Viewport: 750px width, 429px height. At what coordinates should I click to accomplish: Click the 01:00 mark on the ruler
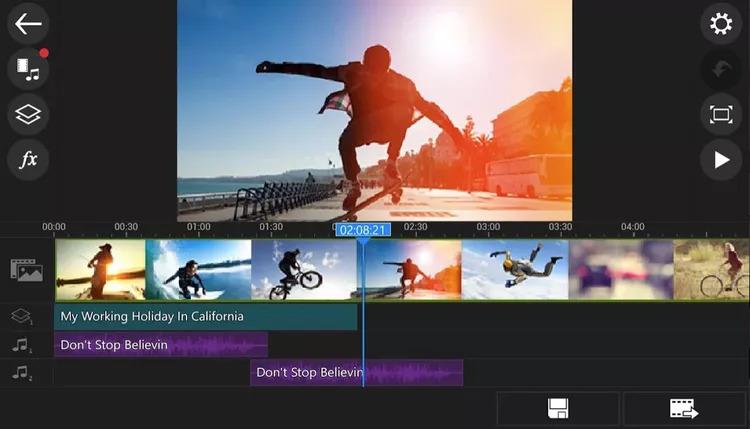(x=199, y=227)
